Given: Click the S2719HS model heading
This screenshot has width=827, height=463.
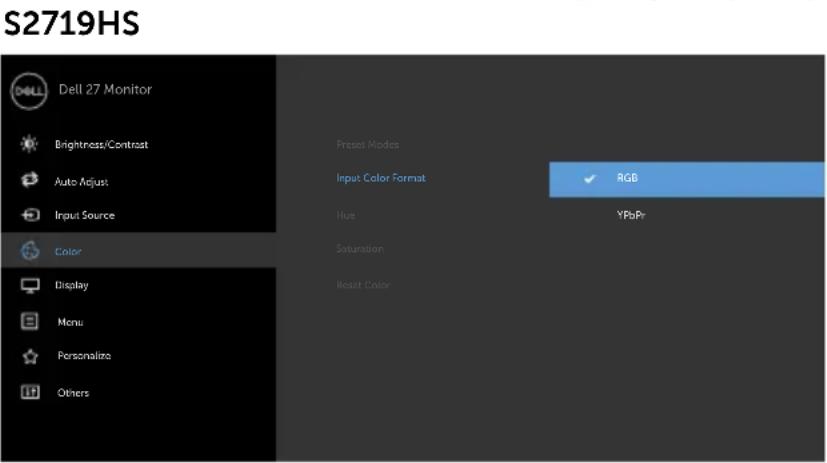Looking at the screenshot, I should tap(72, 23).
